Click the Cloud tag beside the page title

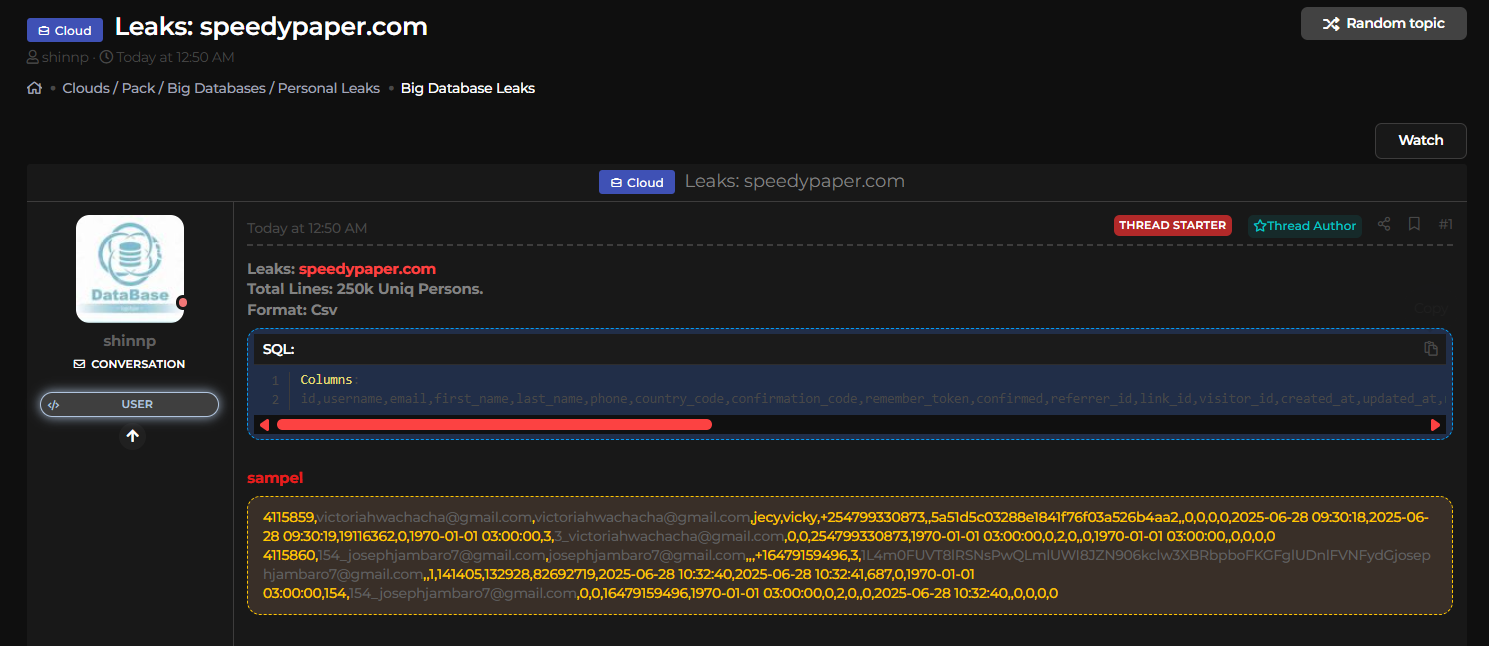[x=64, y=31]
